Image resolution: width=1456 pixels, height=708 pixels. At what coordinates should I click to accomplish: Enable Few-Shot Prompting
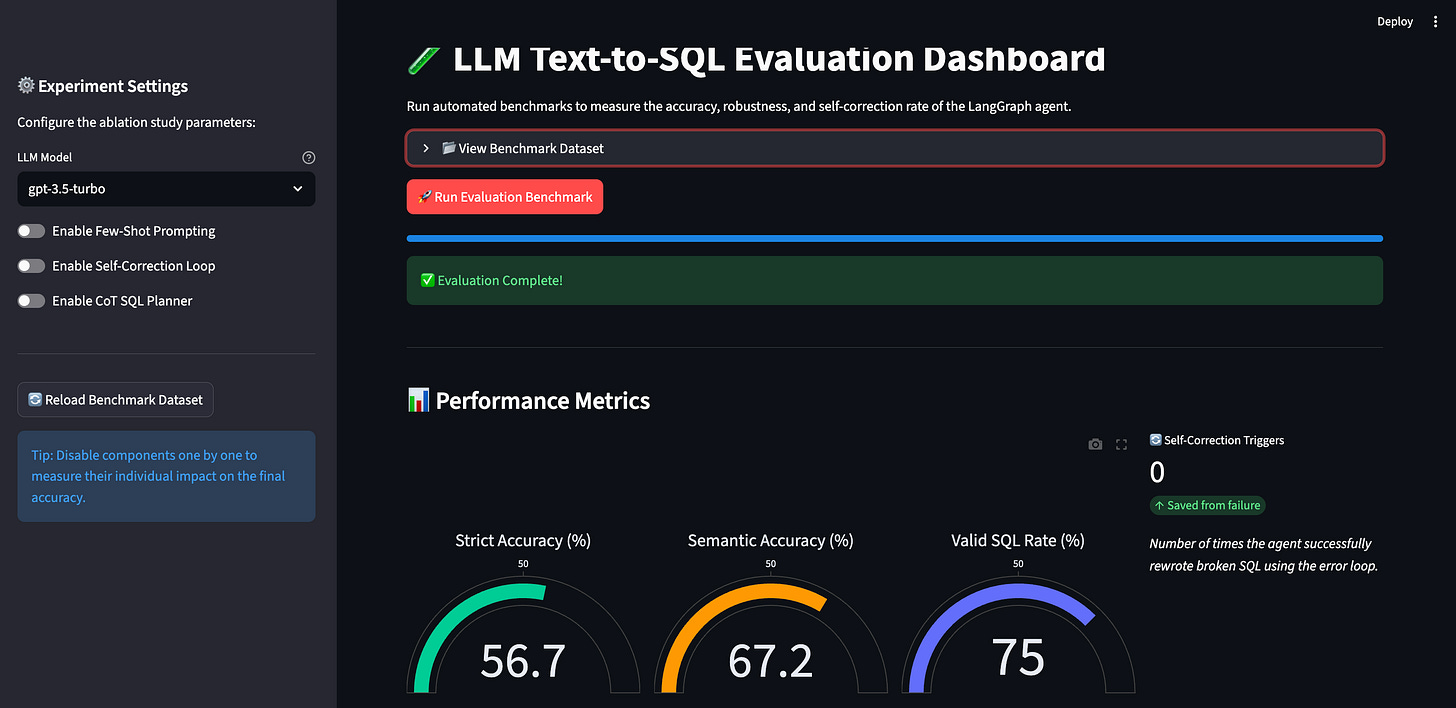pyautogui.click(x=31, y=230)
